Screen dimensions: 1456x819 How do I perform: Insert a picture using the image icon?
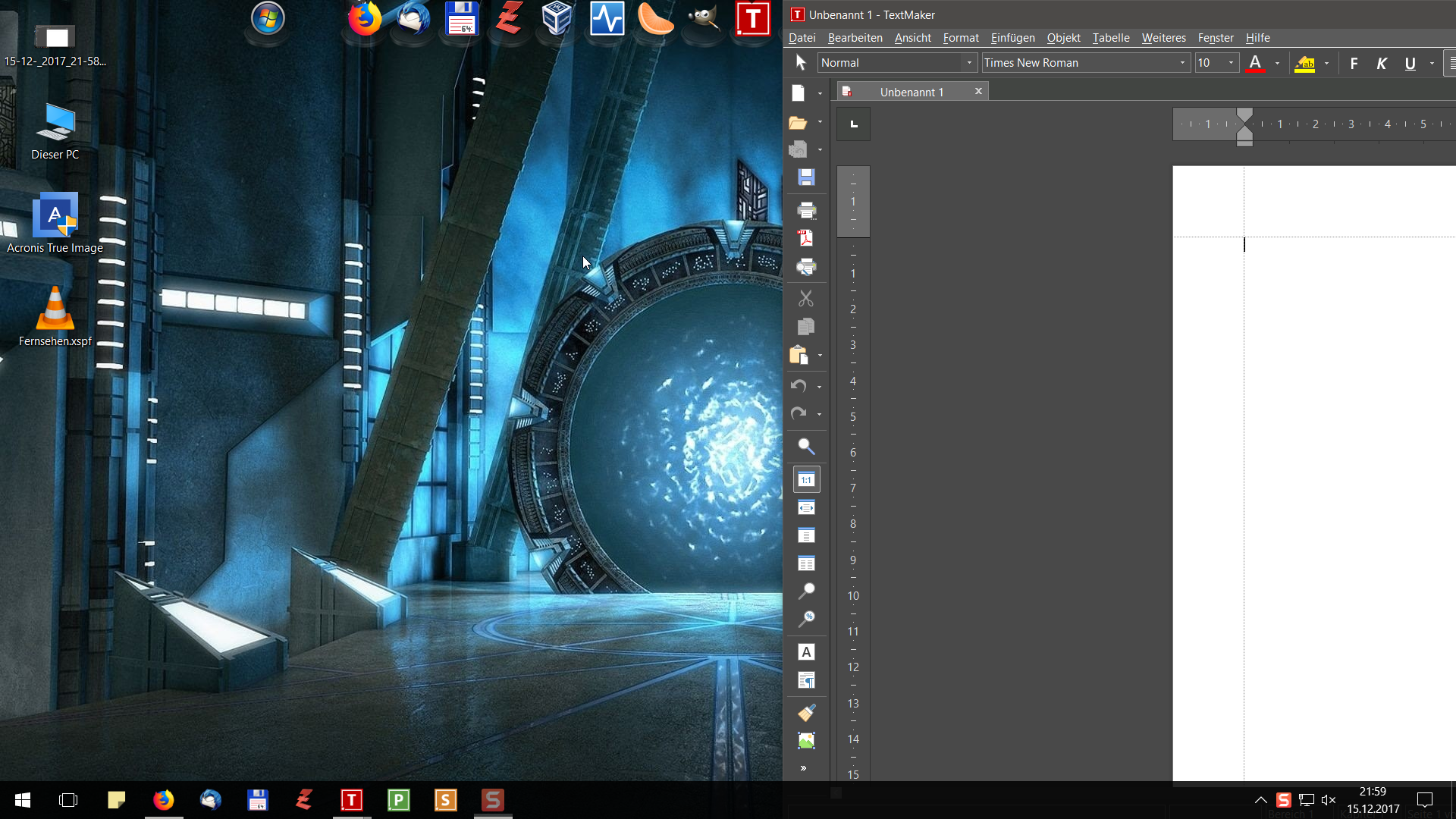coord(806,741)
